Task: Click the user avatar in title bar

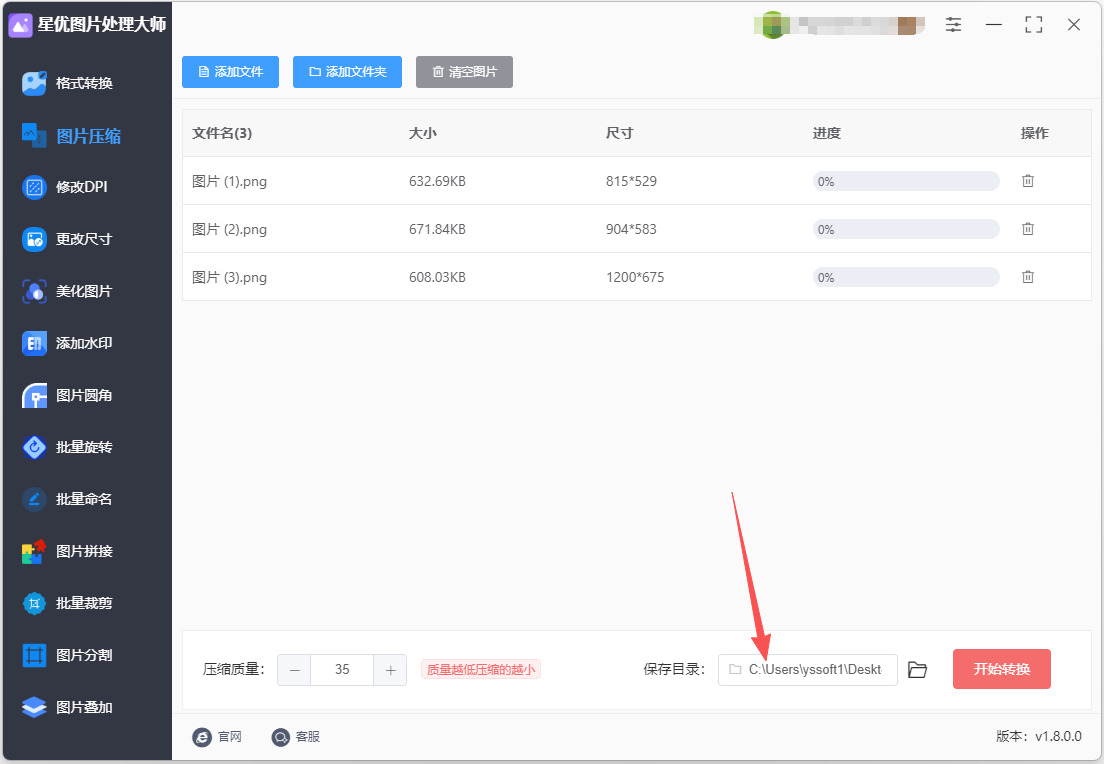Action: 772,25
